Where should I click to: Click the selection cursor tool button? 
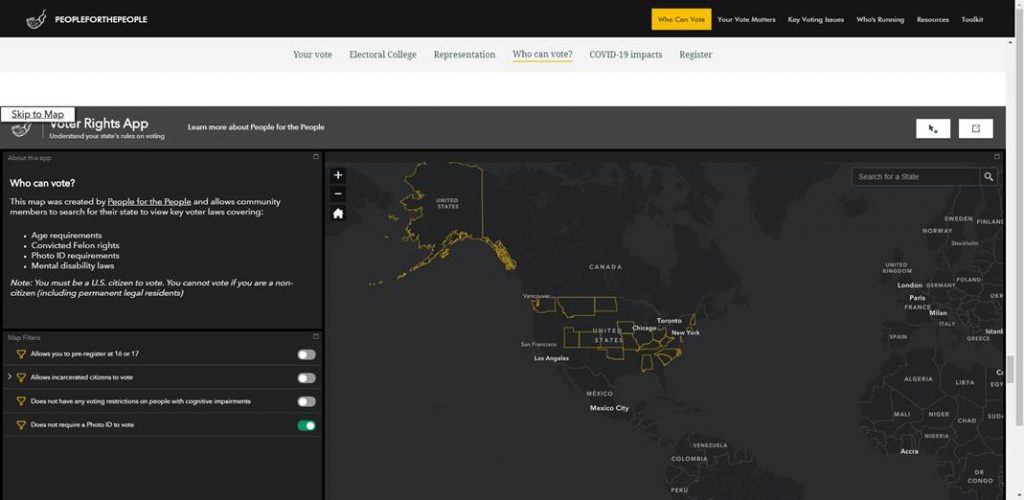click(x=933, y=129)
